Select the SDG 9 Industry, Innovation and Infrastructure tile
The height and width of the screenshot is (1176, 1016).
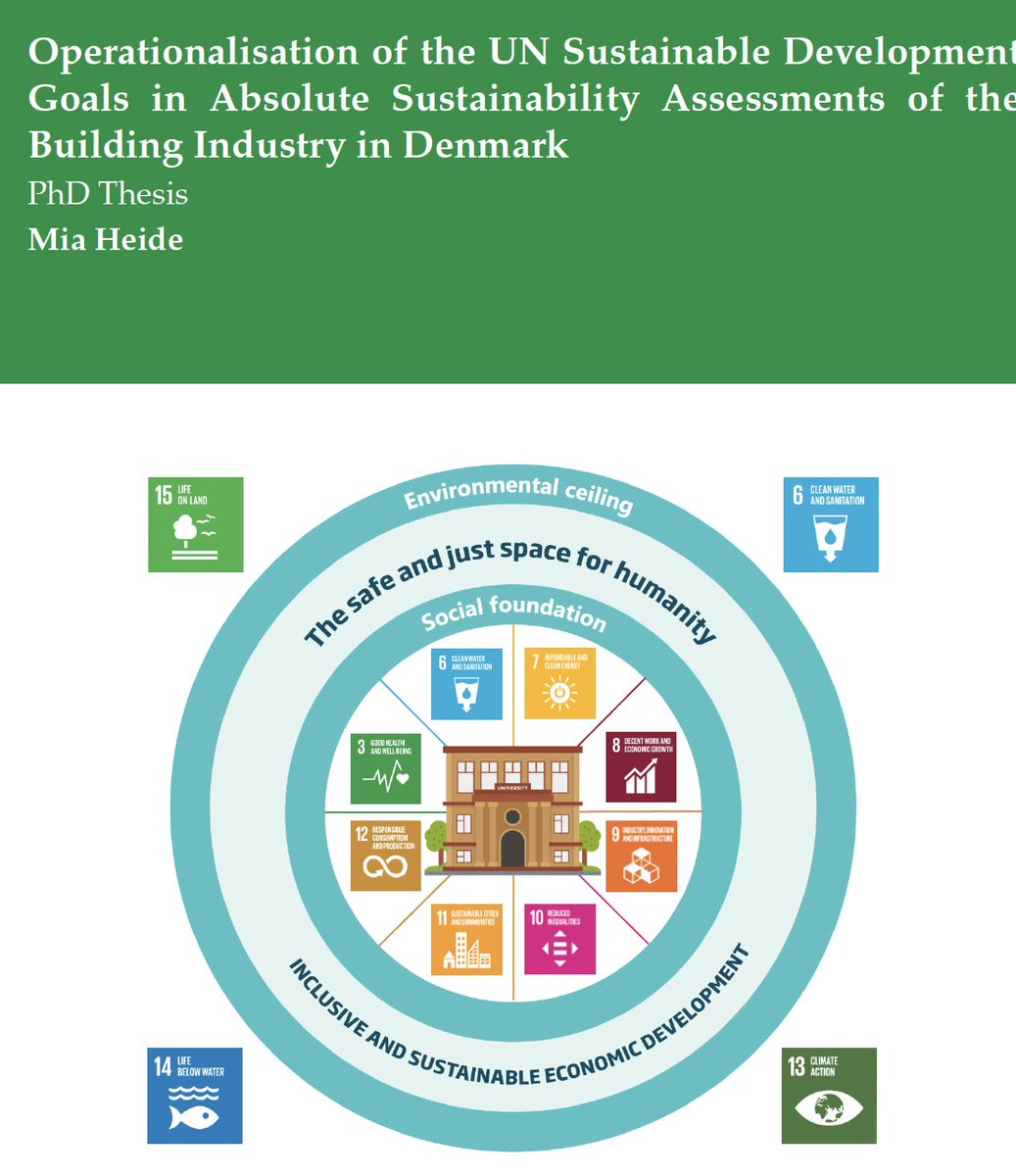[640, 855]
